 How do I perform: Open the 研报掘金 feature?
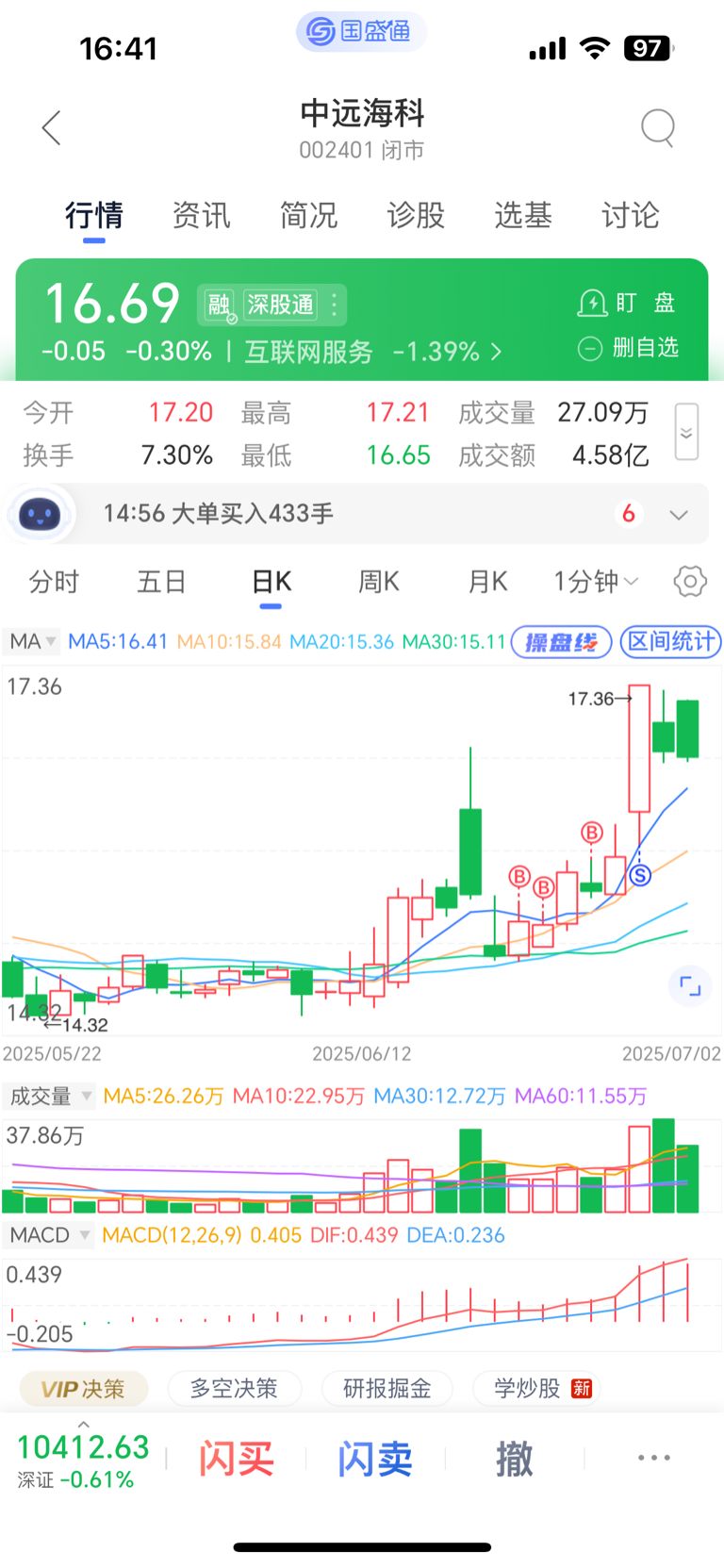coord(387,1389)
